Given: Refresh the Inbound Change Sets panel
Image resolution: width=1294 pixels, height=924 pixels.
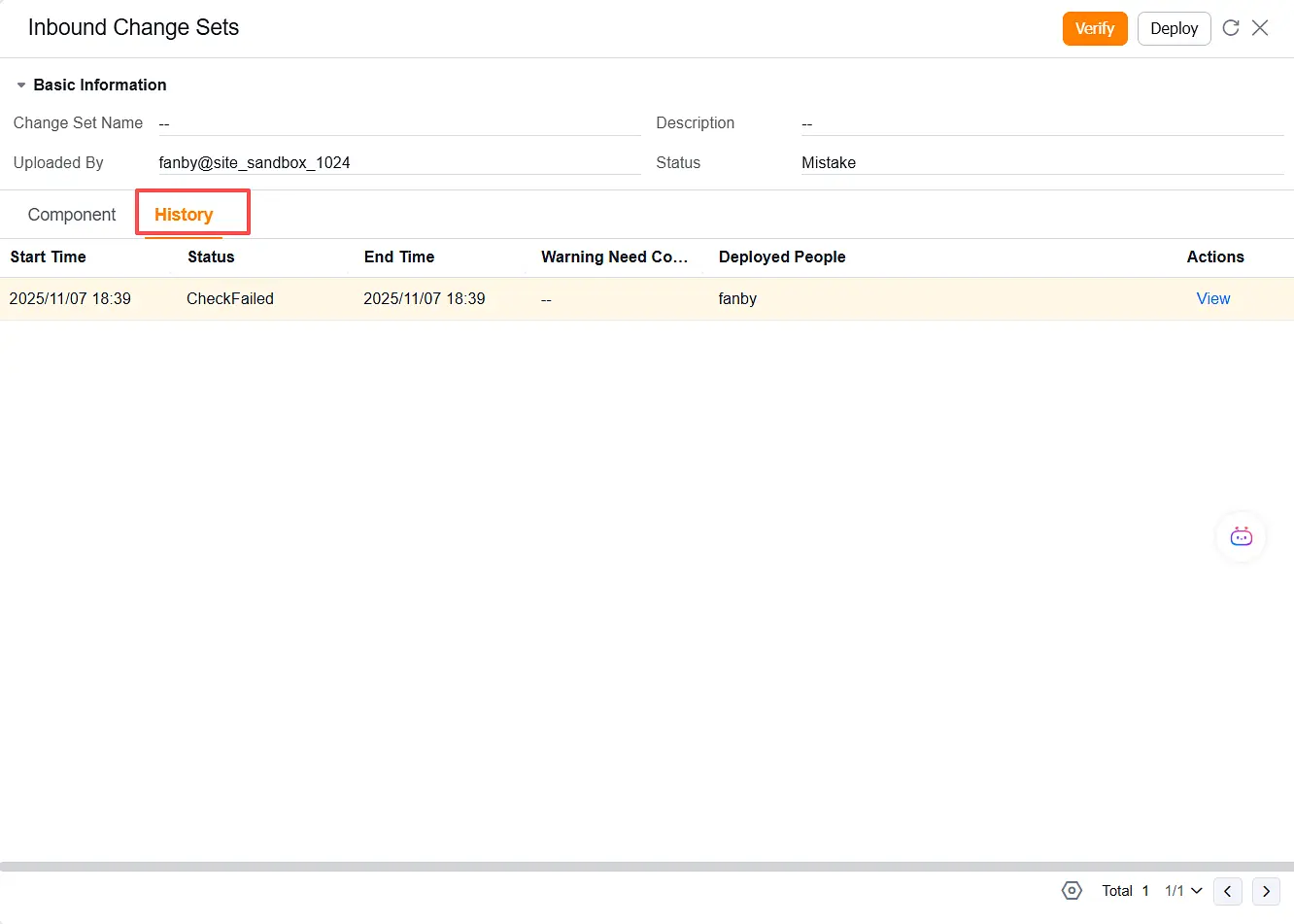Looking at the screenshot, I should [1231, 28].
